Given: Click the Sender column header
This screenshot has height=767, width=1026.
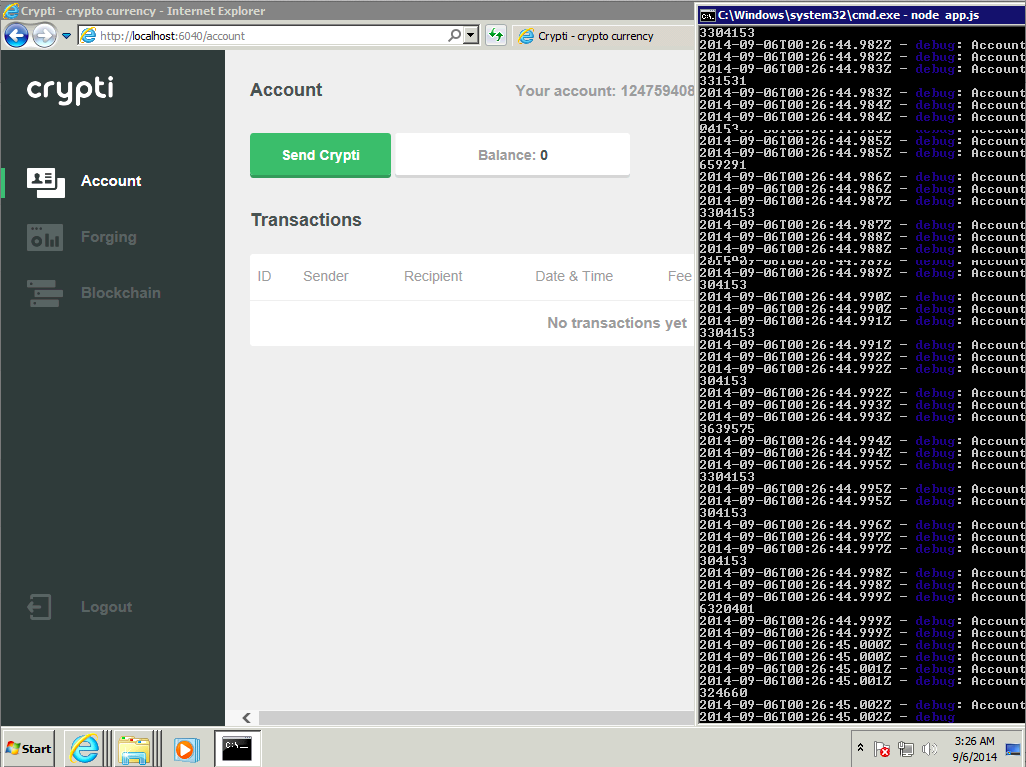Looking at the screenshot, I should pos(326,276).
